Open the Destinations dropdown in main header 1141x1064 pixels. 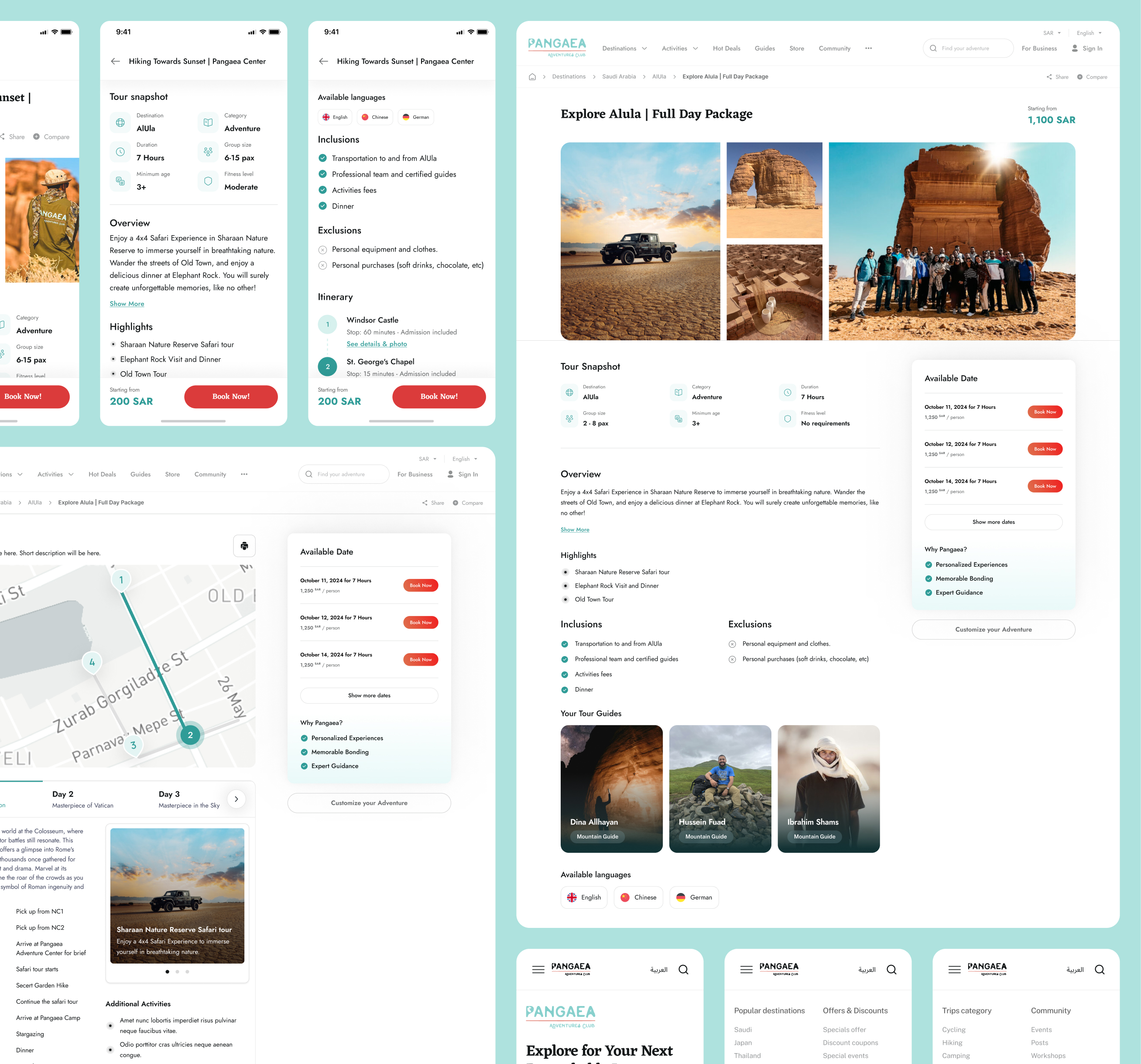624,49
